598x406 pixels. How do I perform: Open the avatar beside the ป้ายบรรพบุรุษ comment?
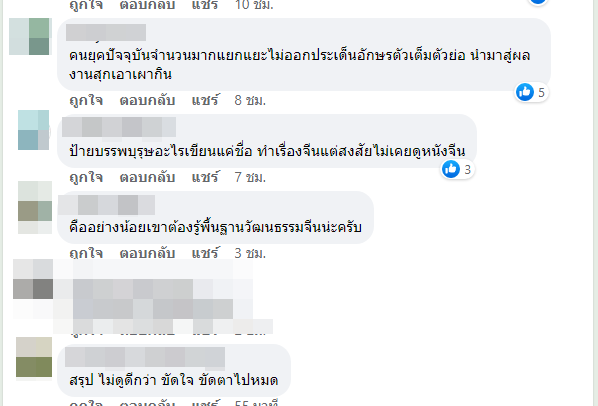[34, 130]
